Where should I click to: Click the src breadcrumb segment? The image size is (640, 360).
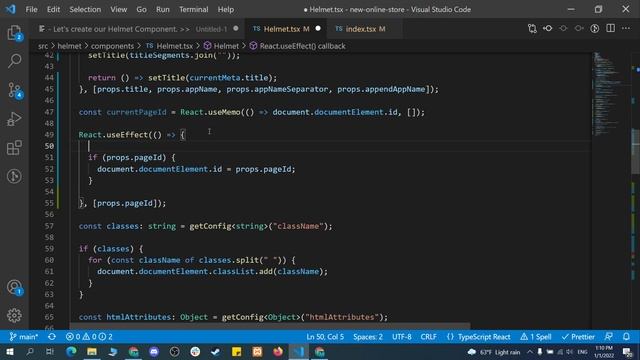pyautogui.click(x=43, y=46)
